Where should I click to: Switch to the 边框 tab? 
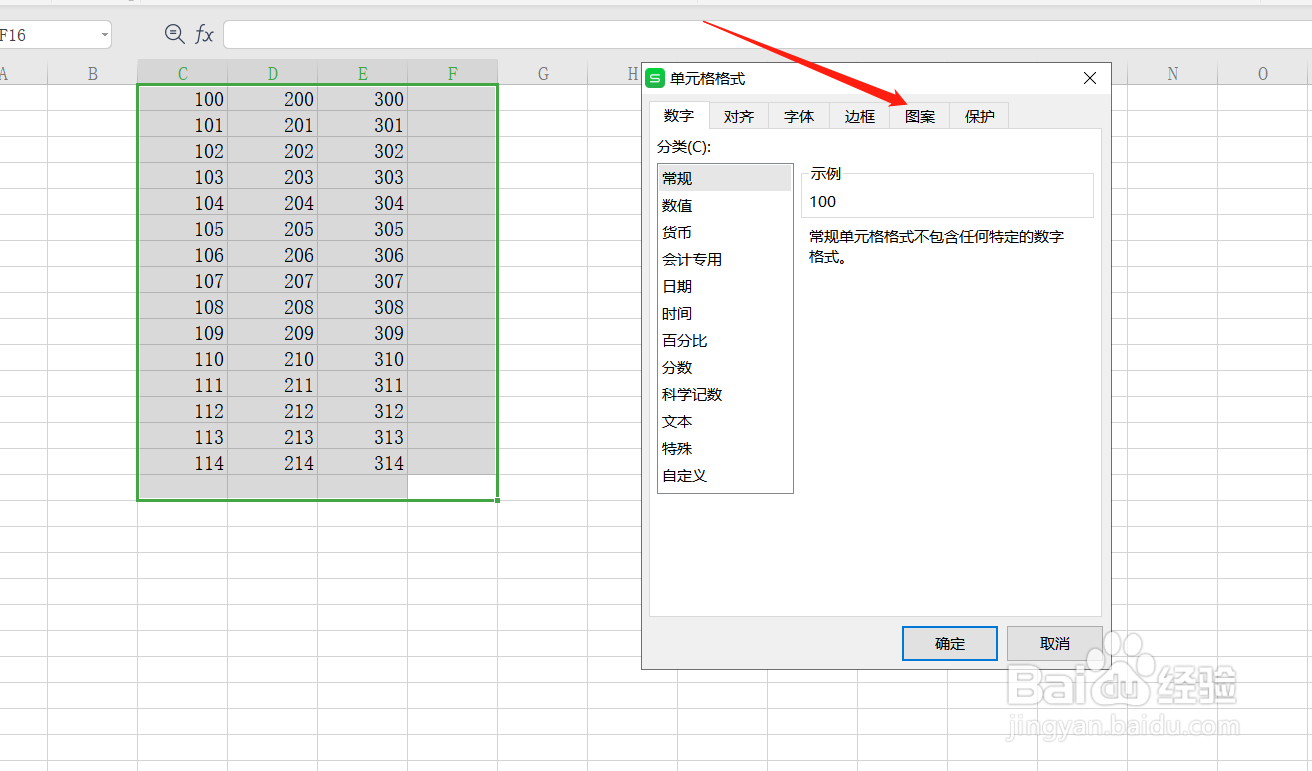(859, 116)
